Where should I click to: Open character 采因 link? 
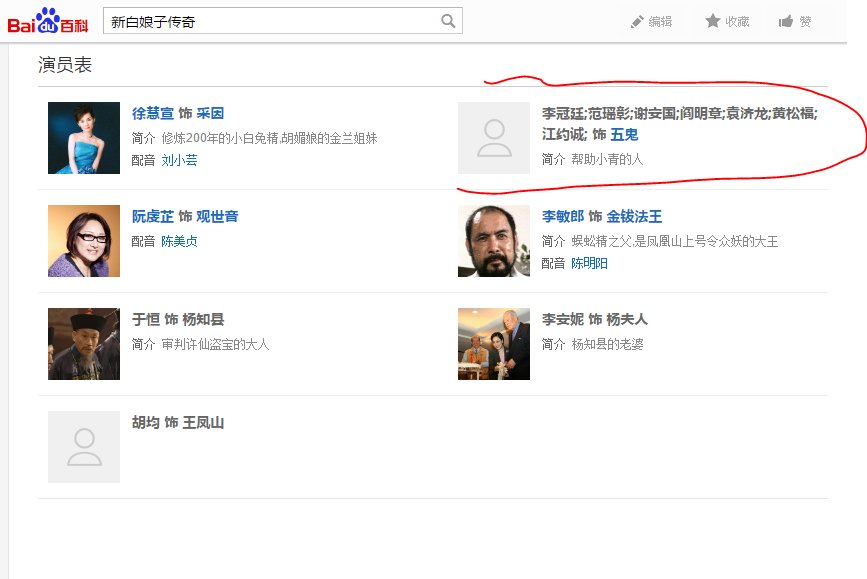click(x=210, y=114)
